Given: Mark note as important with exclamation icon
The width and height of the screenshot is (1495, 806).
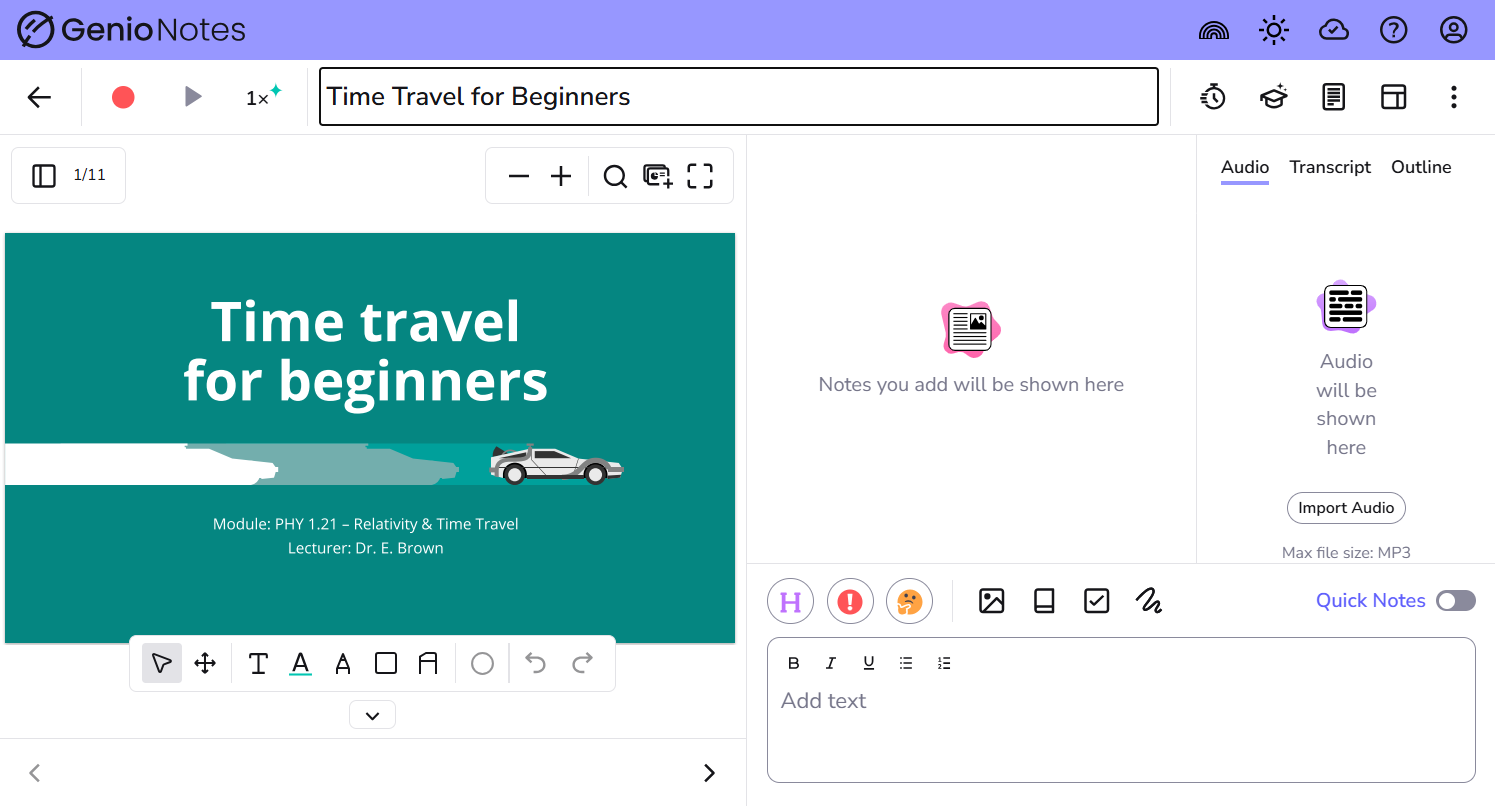Looking at the screenshot, I should click(850, 601).
